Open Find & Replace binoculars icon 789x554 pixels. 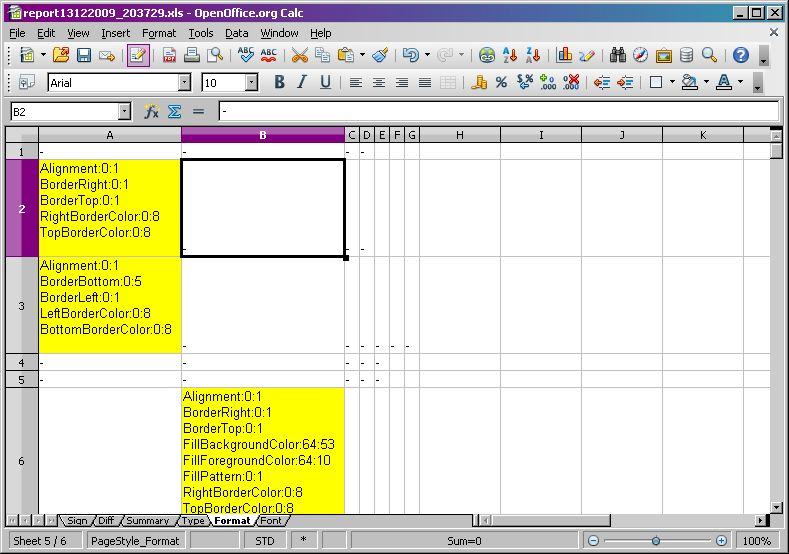[617, 56]
